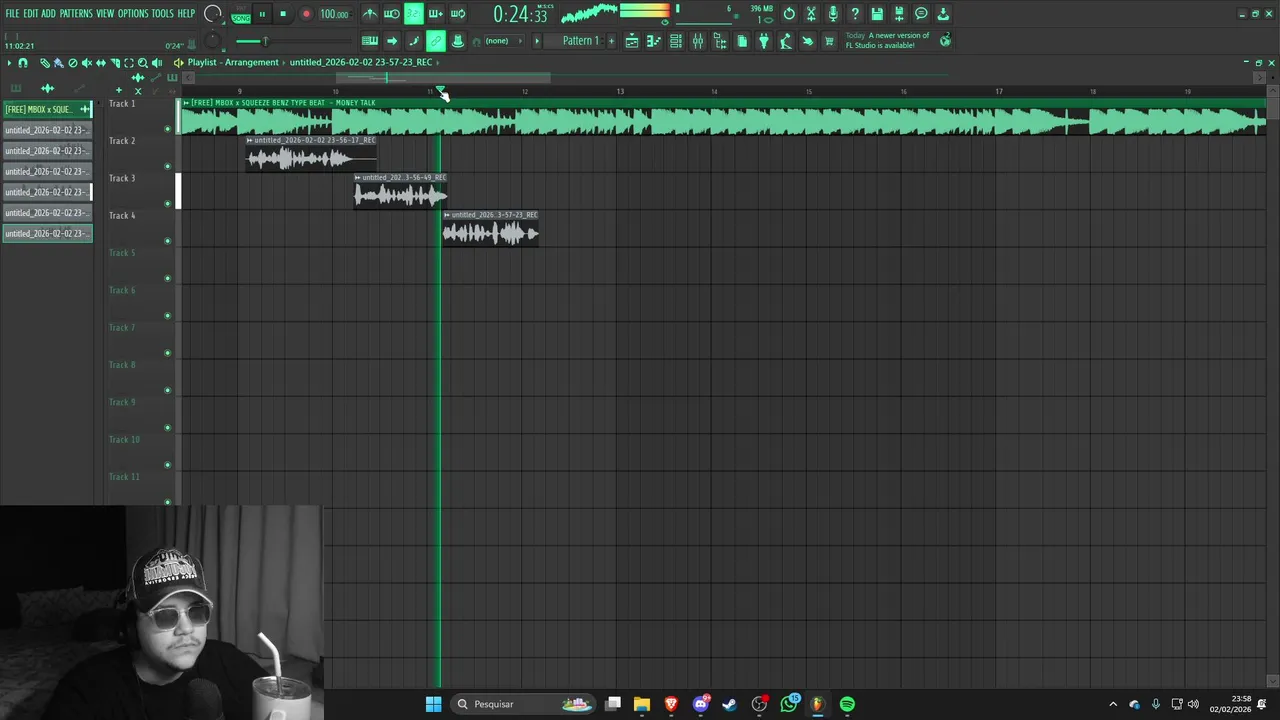Select the Draw pencil tool in Playlist
This screenshot has height=720, width=1280.
point(45,62)
